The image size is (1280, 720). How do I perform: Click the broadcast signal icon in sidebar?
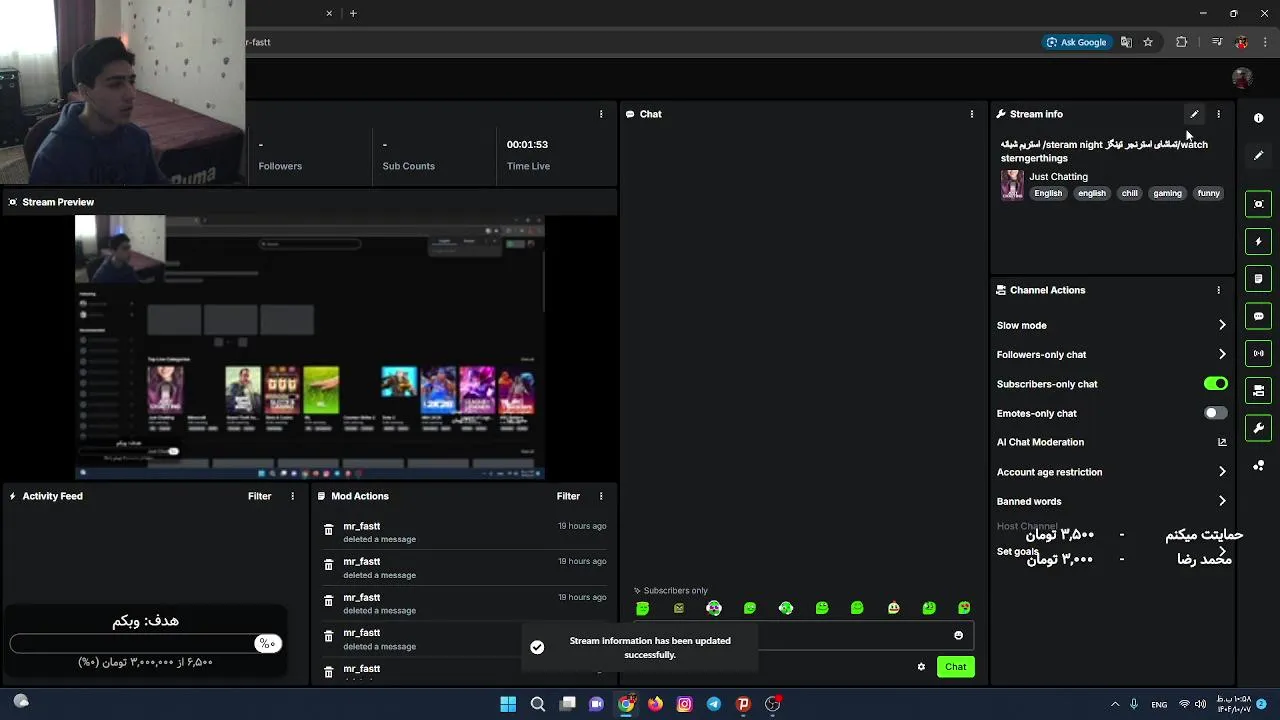click(x=1258, y=353)
